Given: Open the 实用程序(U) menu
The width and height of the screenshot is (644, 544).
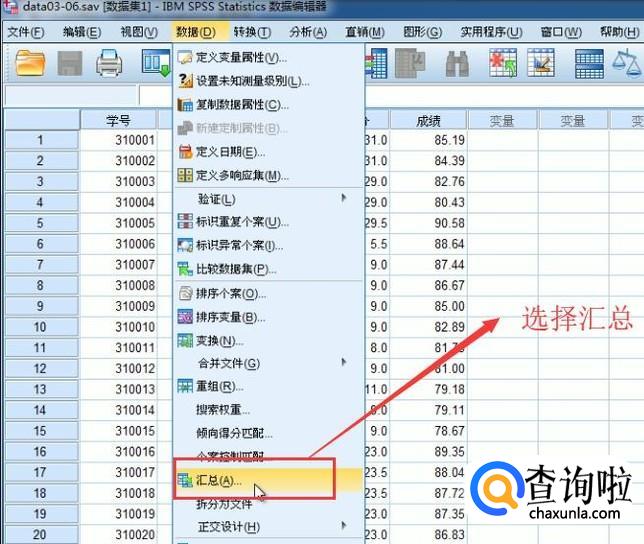Looking at the screenshot, I should point(492,32).
